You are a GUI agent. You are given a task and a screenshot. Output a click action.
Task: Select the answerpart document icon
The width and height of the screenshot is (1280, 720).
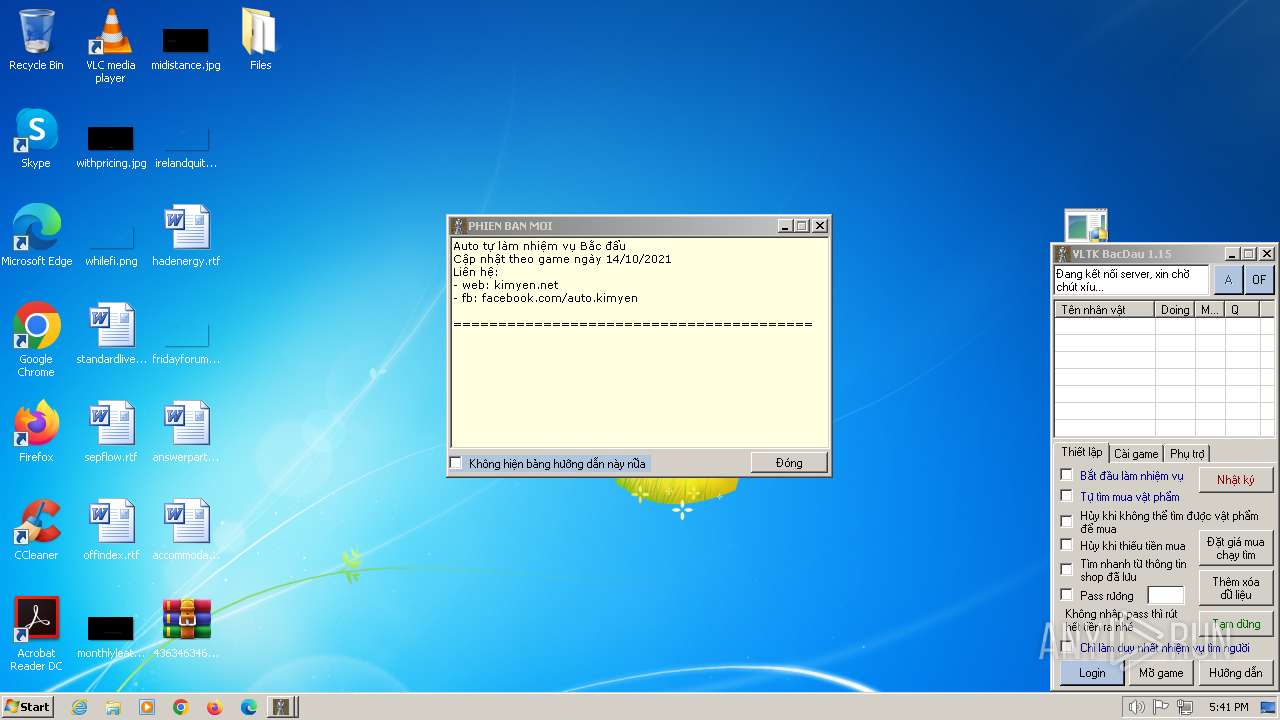pyautogui.click(x=186, y=432)
